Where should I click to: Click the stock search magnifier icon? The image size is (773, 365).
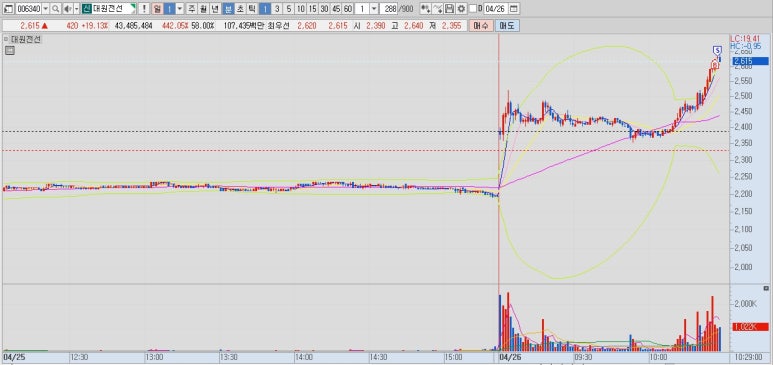click(56, 9)
